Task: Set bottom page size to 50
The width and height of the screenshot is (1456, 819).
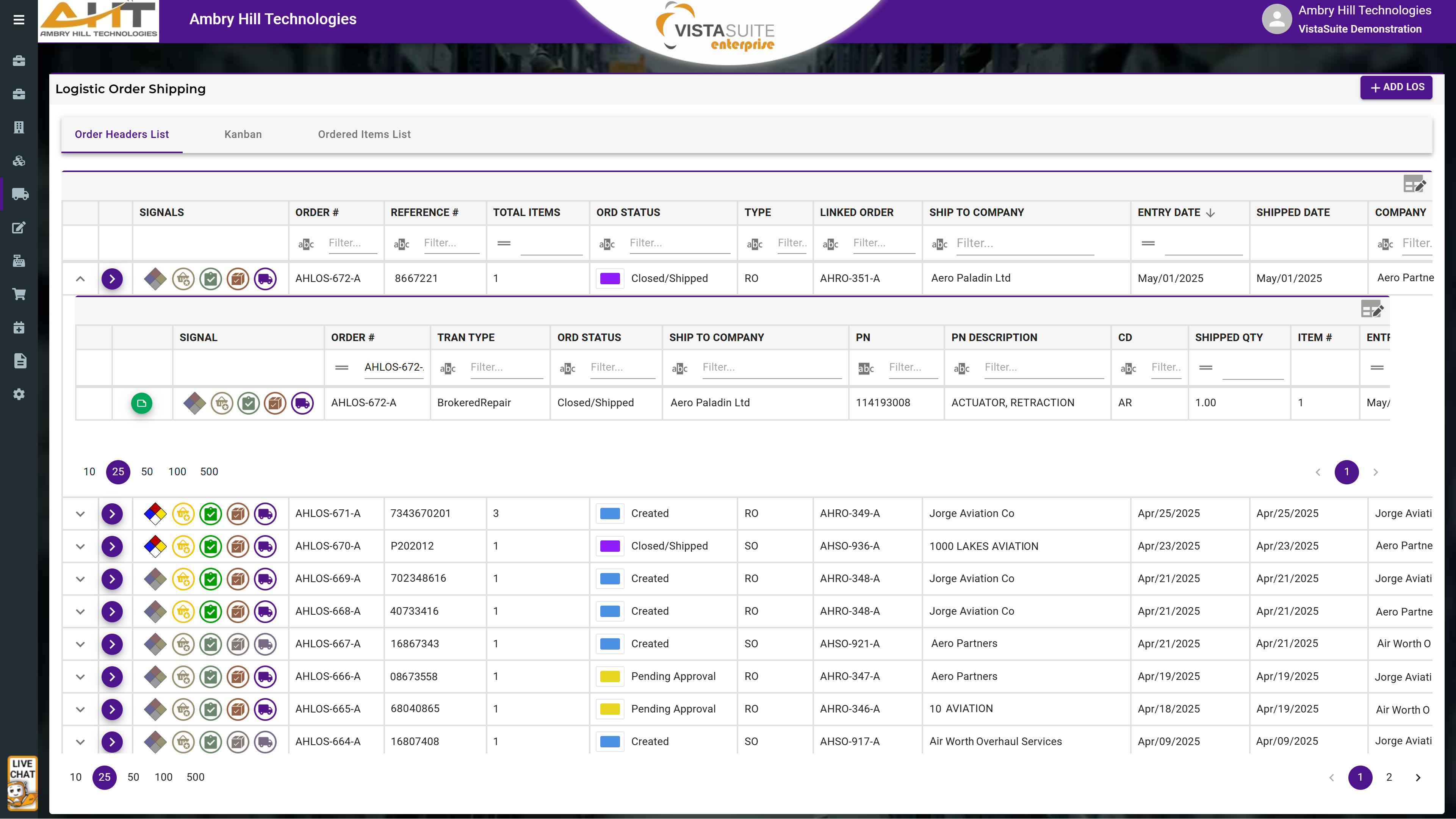Action: [133, 777]
